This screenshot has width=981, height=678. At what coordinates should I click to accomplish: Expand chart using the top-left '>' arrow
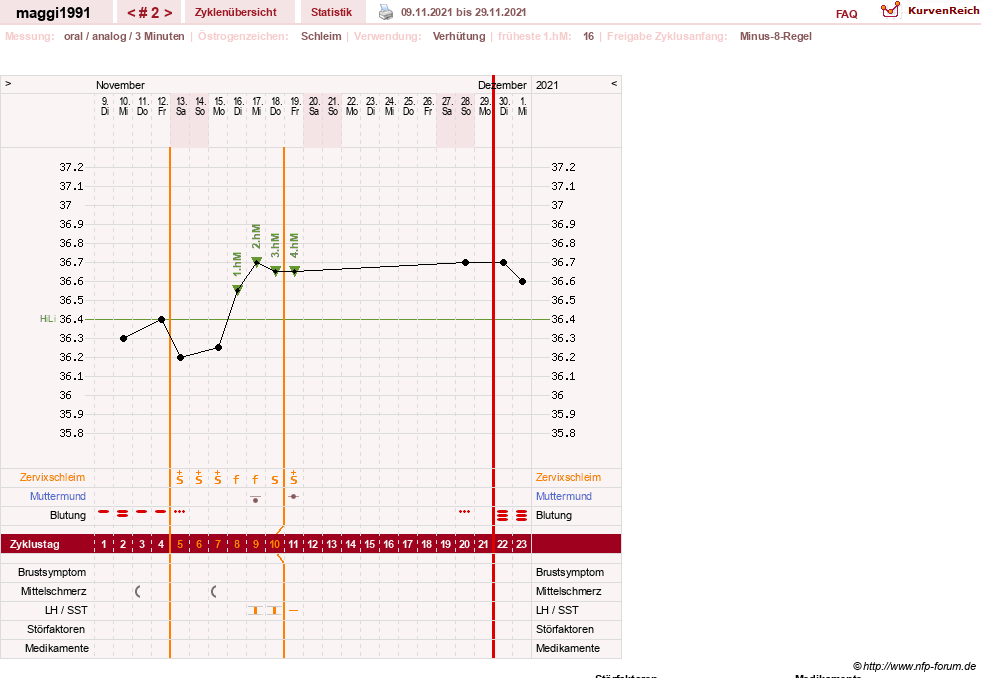click(x=8, y=83)
